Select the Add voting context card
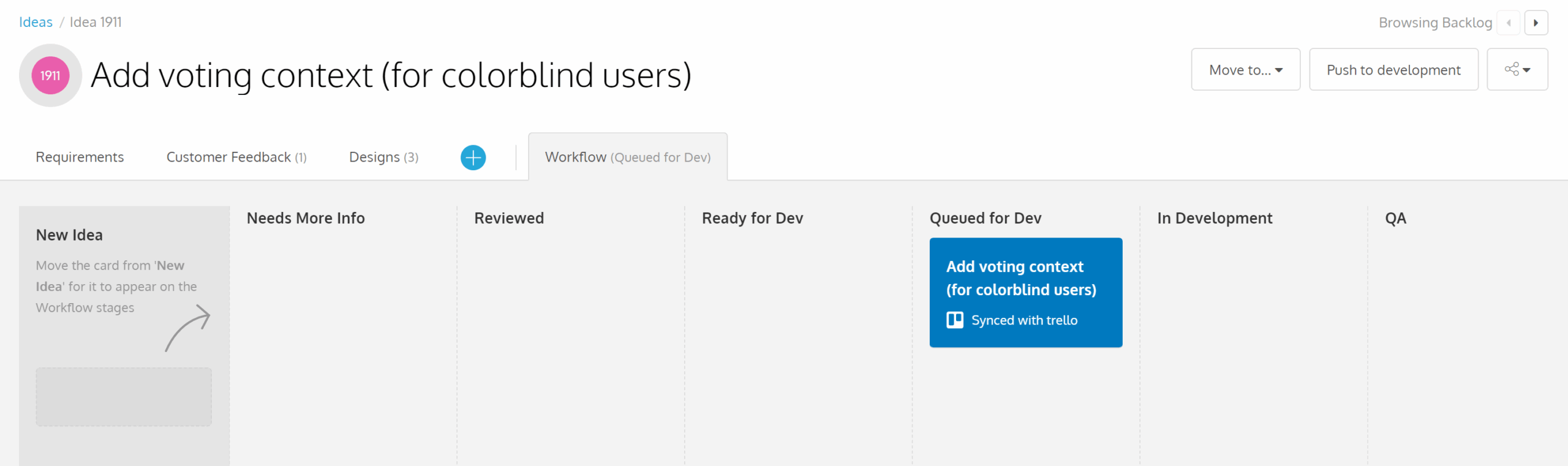This screenshot has width=1568, height=466. tap(1026, 292)
